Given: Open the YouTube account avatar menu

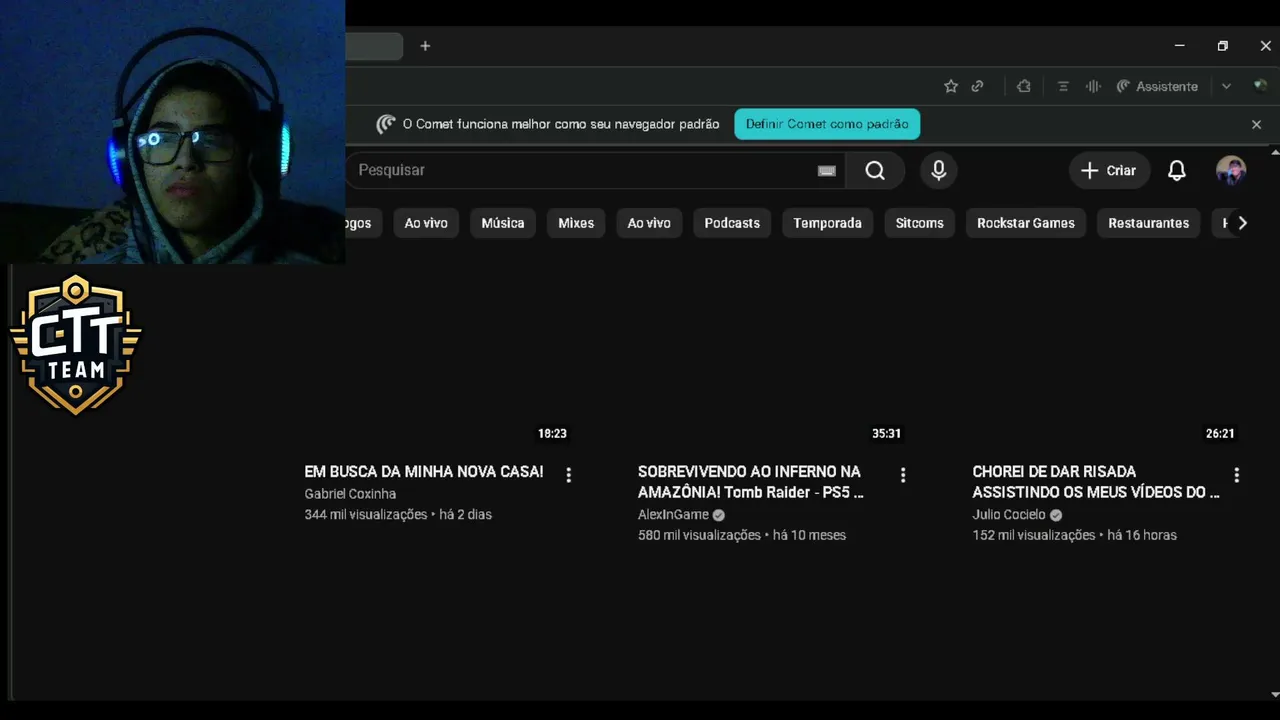Looking at the screenshot, I should click(1231, 170).
